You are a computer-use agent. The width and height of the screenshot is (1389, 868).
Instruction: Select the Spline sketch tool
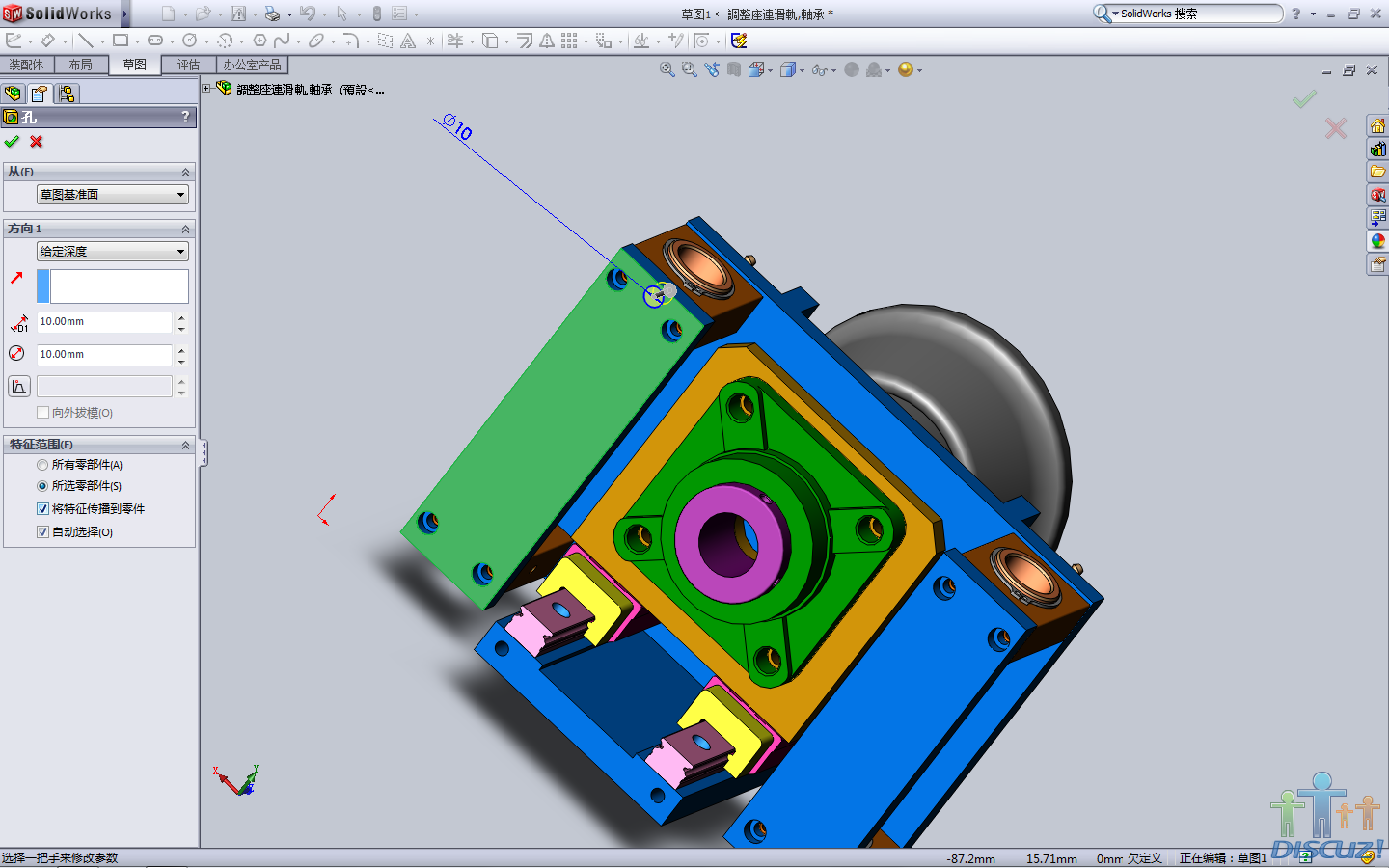tap(282, 41)
